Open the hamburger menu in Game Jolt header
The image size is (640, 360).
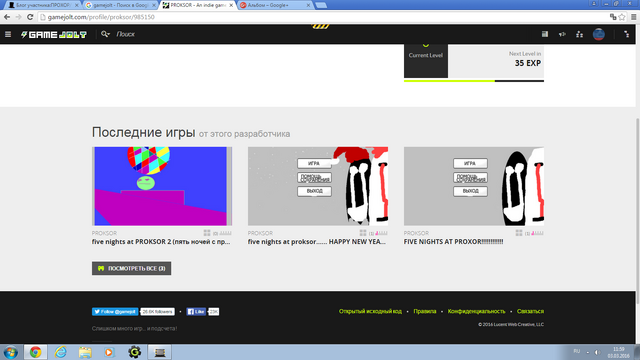(x=8, y=34)
